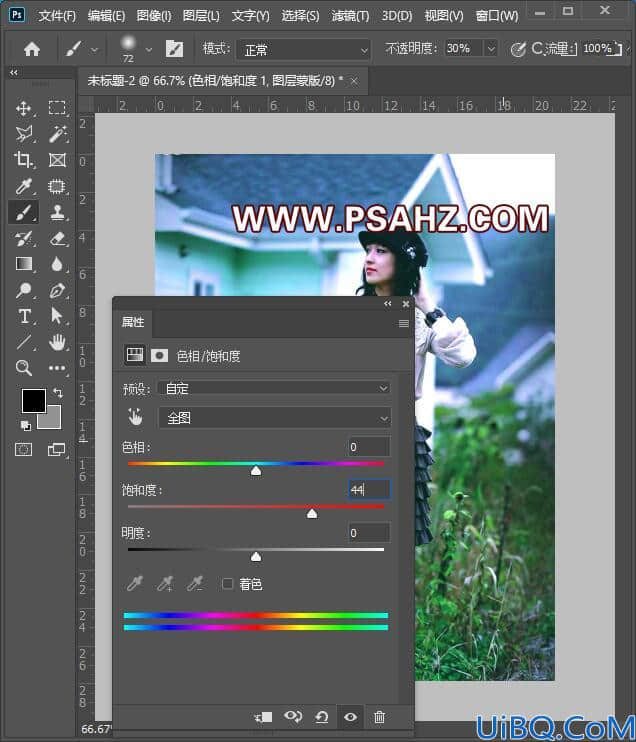Open the brush settings panel icon
The width and height of the screenshot is (636, 742).
pos(174,49)
